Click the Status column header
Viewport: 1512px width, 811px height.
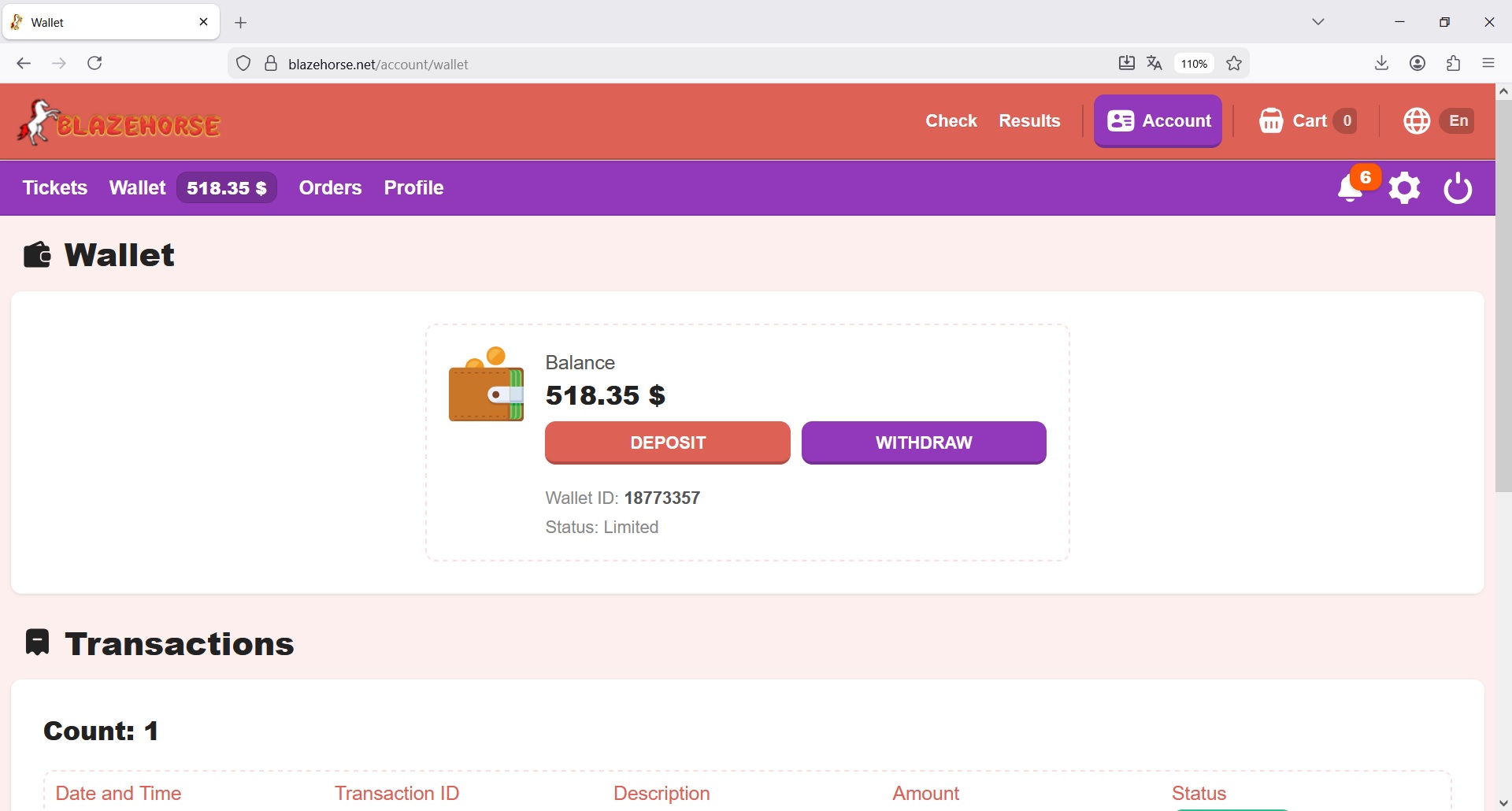(x=1200, y=794)
